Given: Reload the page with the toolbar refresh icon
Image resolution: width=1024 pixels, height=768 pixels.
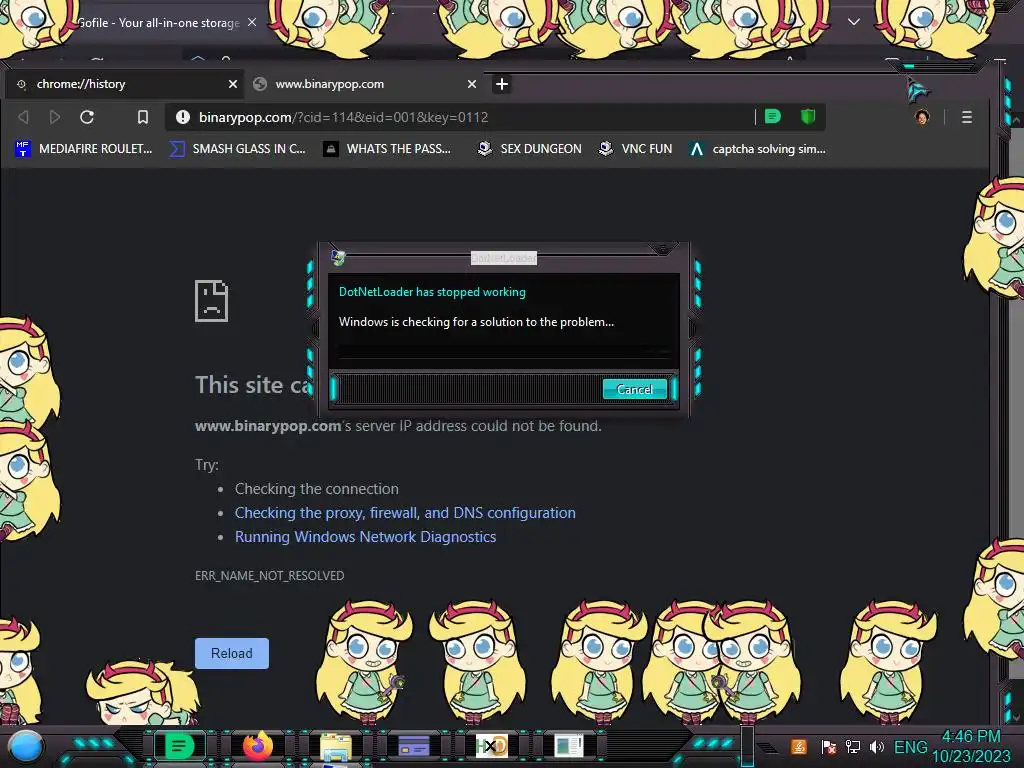Looking at the screenshot, I should tap(87, 117).
